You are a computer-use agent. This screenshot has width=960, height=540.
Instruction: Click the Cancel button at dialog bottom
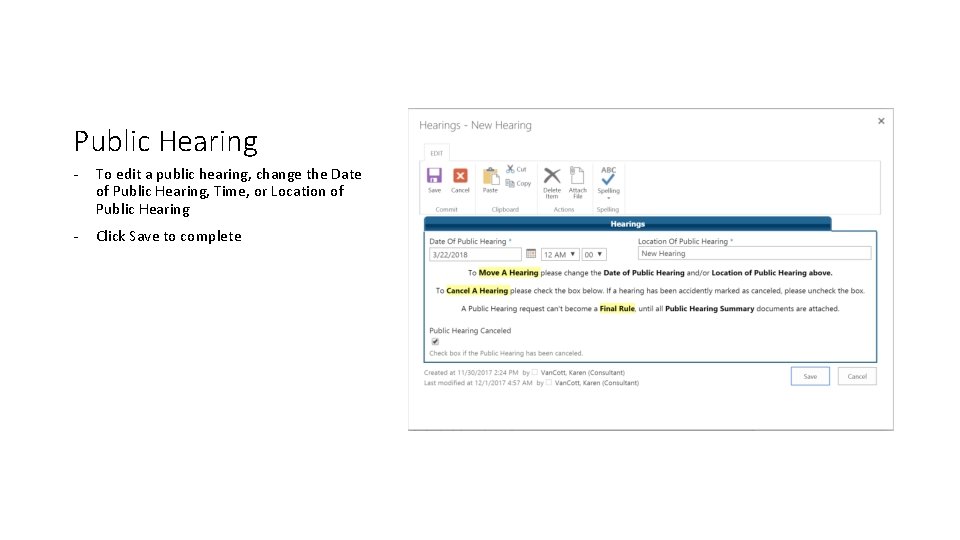pyautogui.click(x=857, y=377)
